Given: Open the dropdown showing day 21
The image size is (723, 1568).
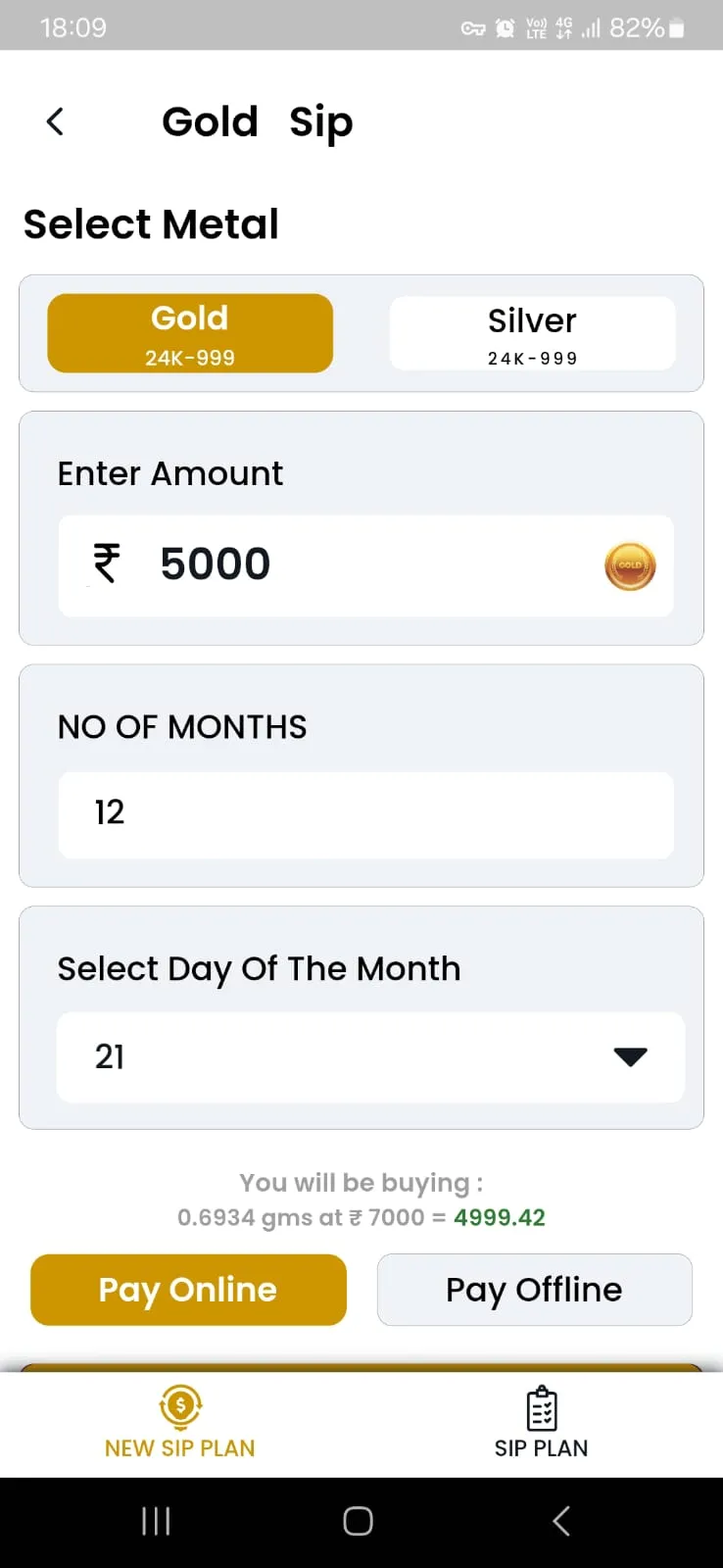Looking at the screenshot, I should tap(370, 1056).
